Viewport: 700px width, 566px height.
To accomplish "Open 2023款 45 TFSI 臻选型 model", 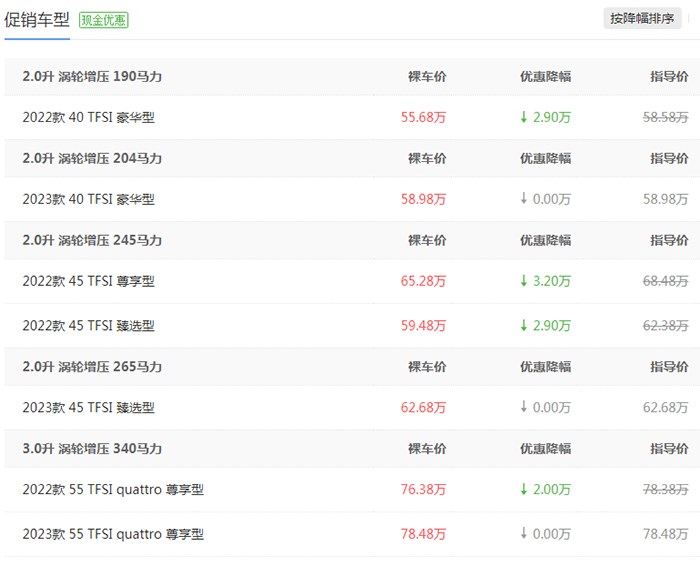I will point(88,408).
